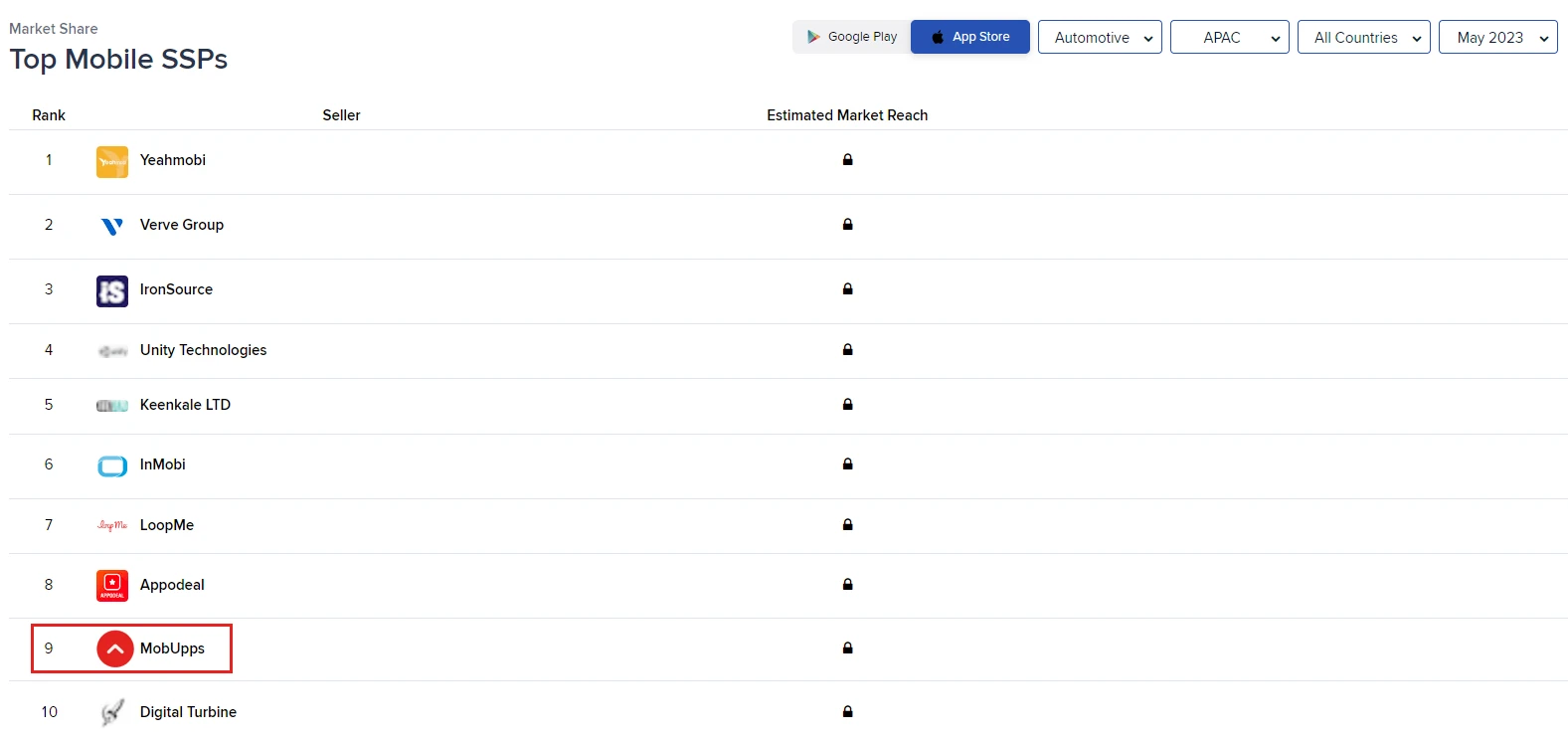The height and width of the screenshot is (740, 1568).
Task: Open the Verve Group seller name
Action: 182,225
